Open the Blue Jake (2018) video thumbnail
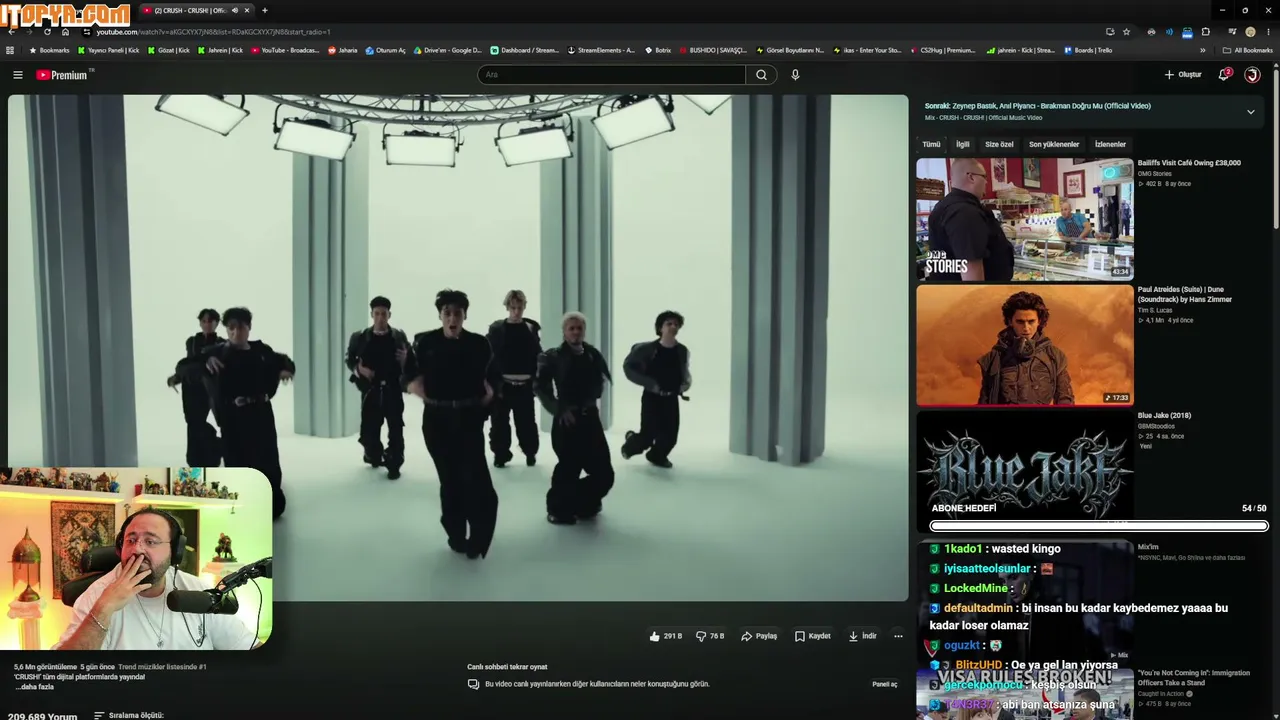1280x720 pixels. click(x=1025, y=470)
